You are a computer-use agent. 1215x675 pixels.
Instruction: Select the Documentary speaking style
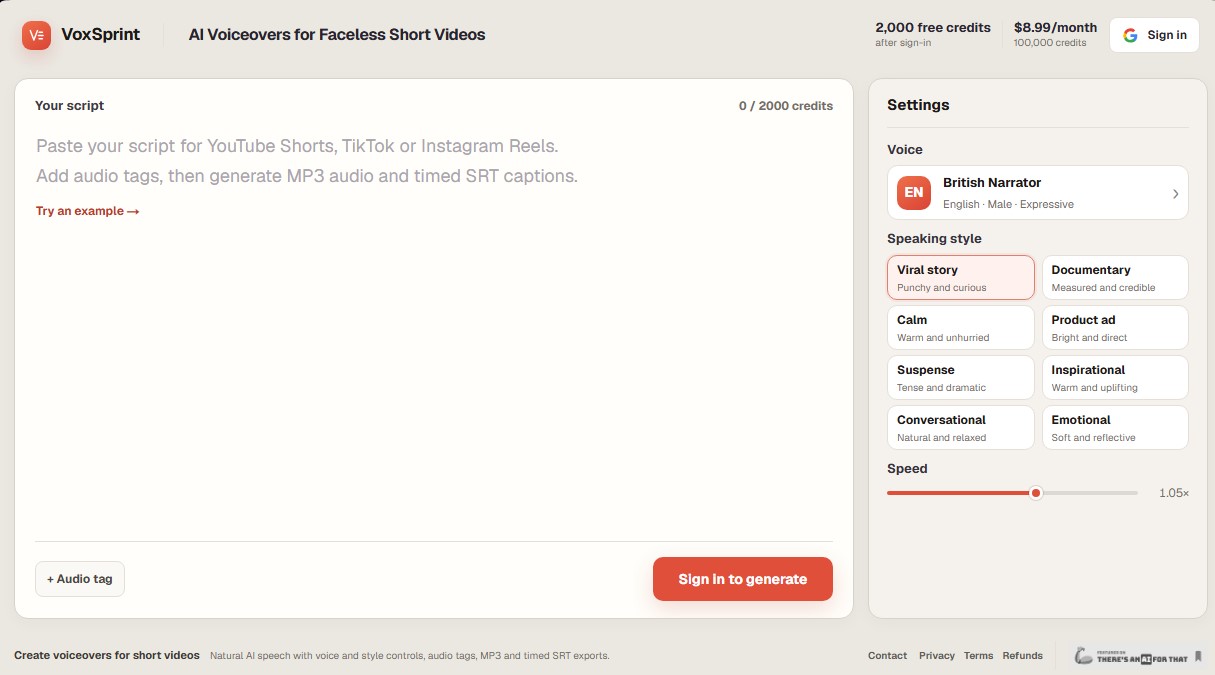pos(1114,277)
